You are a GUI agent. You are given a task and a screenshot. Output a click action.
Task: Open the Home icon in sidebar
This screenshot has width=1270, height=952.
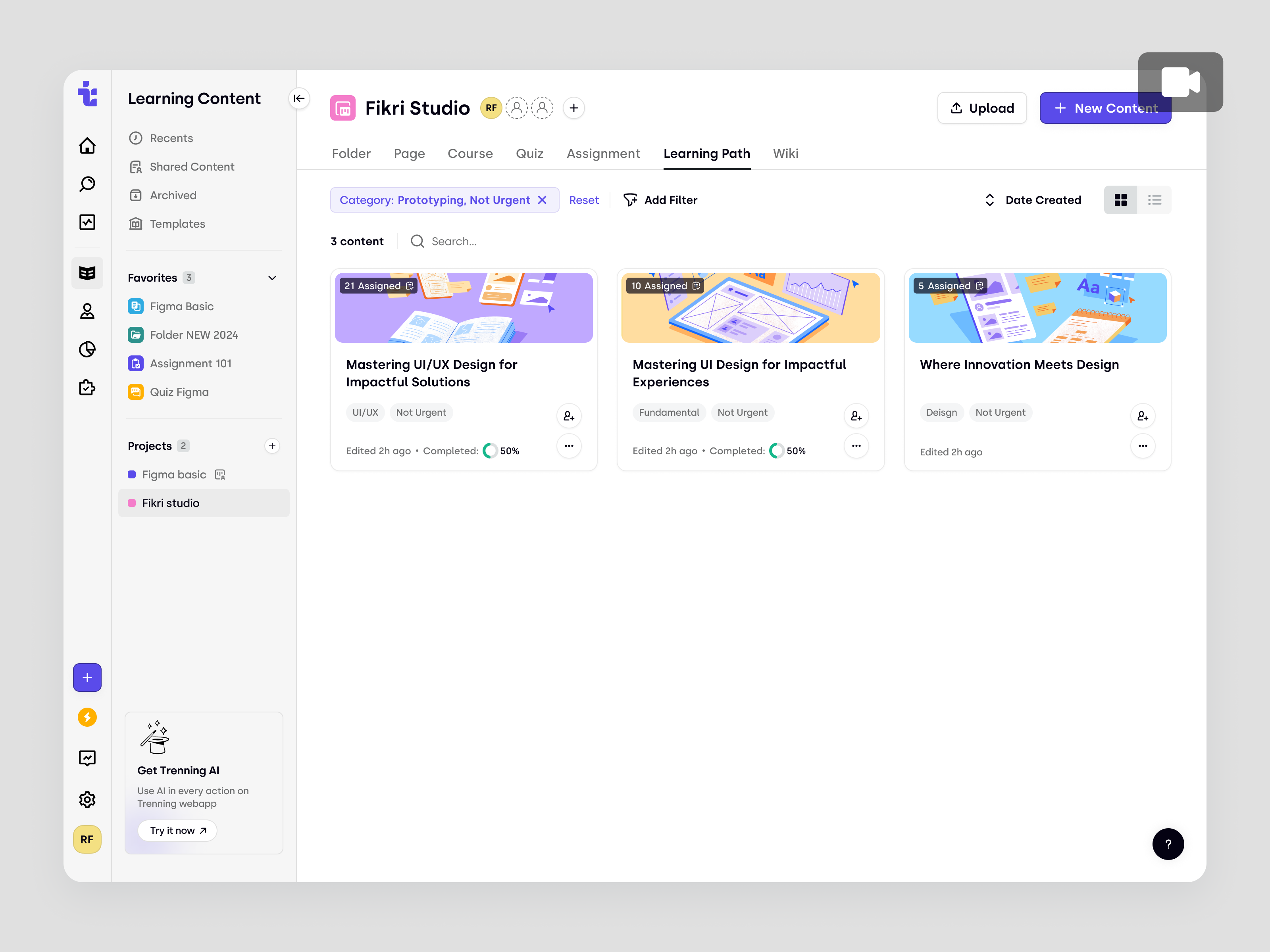tap(87, 146)
